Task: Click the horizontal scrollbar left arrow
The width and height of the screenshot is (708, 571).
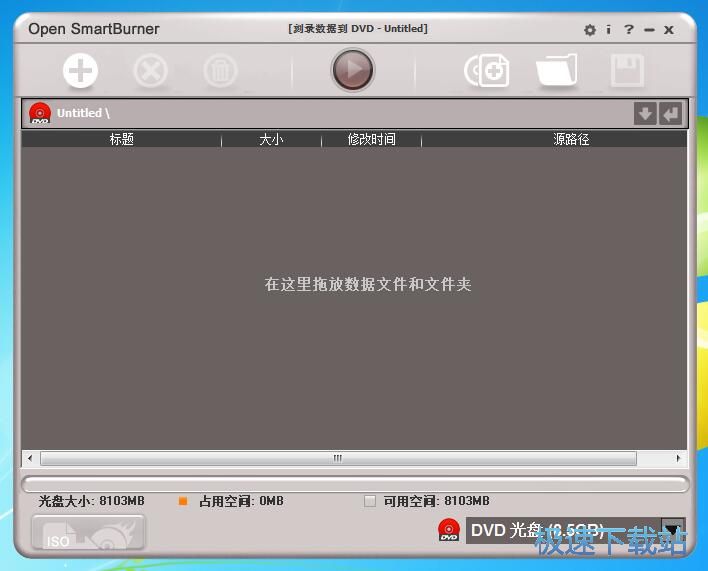Action: click(x=30, y=458)
